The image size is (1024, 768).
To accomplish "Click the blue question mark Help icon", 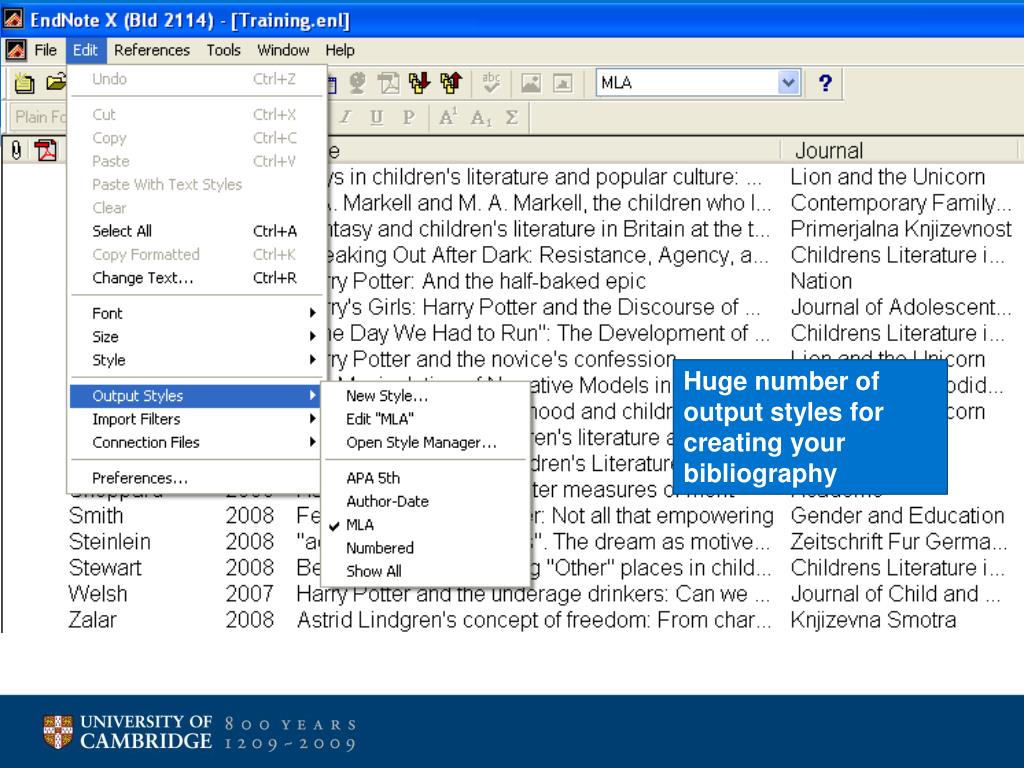I will coord(825,83).
